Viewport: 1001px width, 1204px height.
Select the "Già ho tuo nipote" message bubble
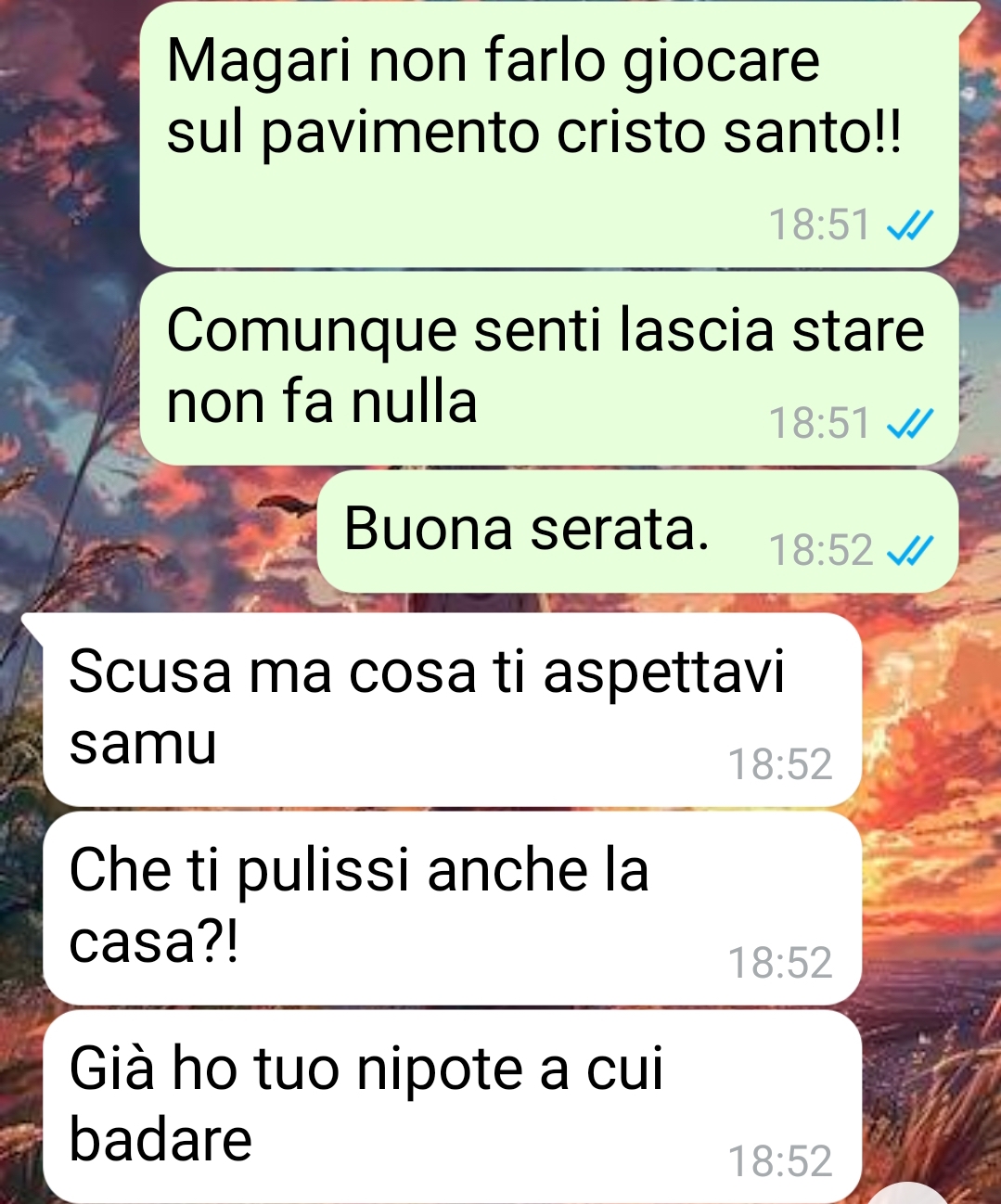(453, 1106)
